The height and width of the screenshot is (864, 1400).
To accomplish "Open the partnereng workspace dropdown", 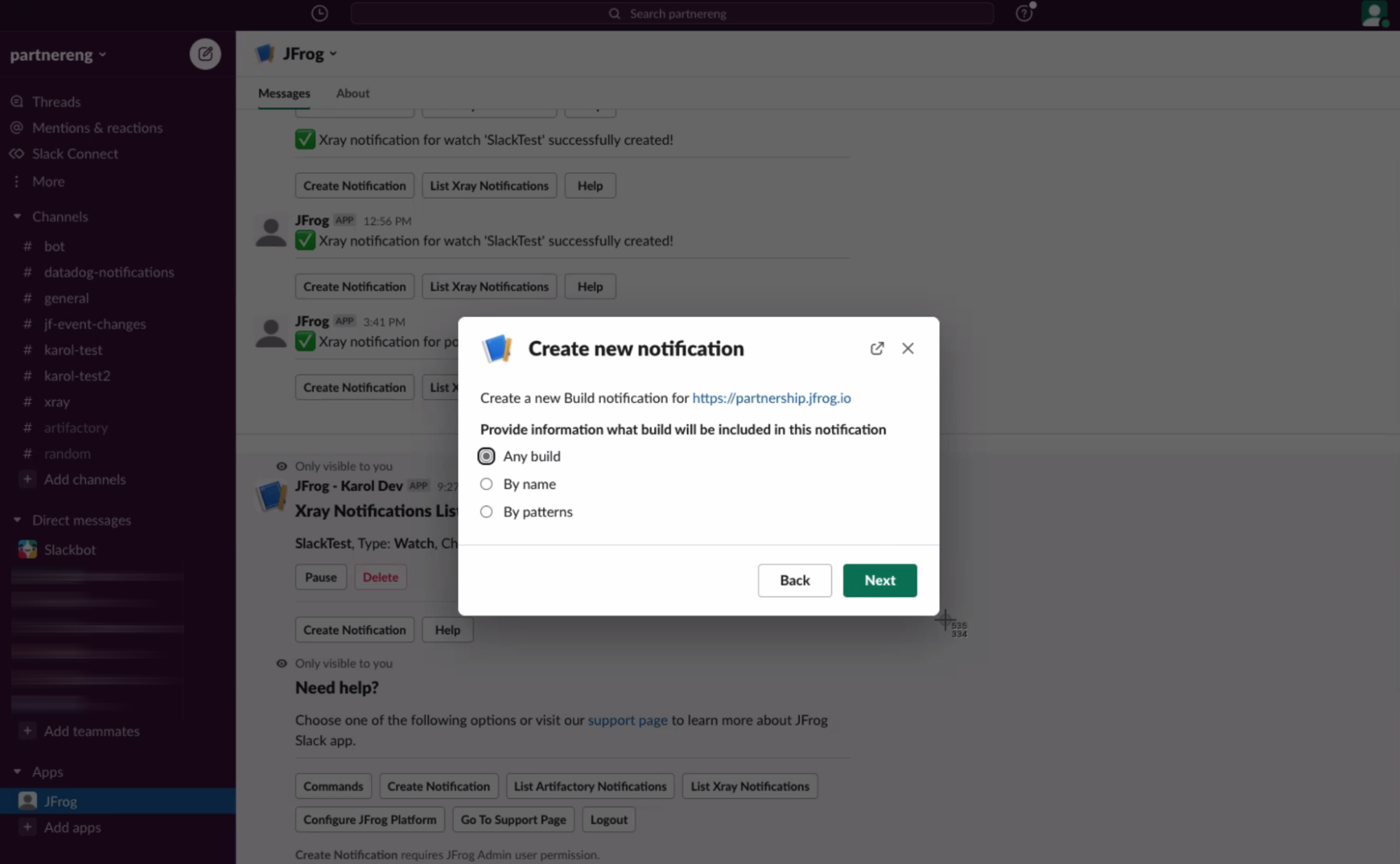I will click(58, 55).
